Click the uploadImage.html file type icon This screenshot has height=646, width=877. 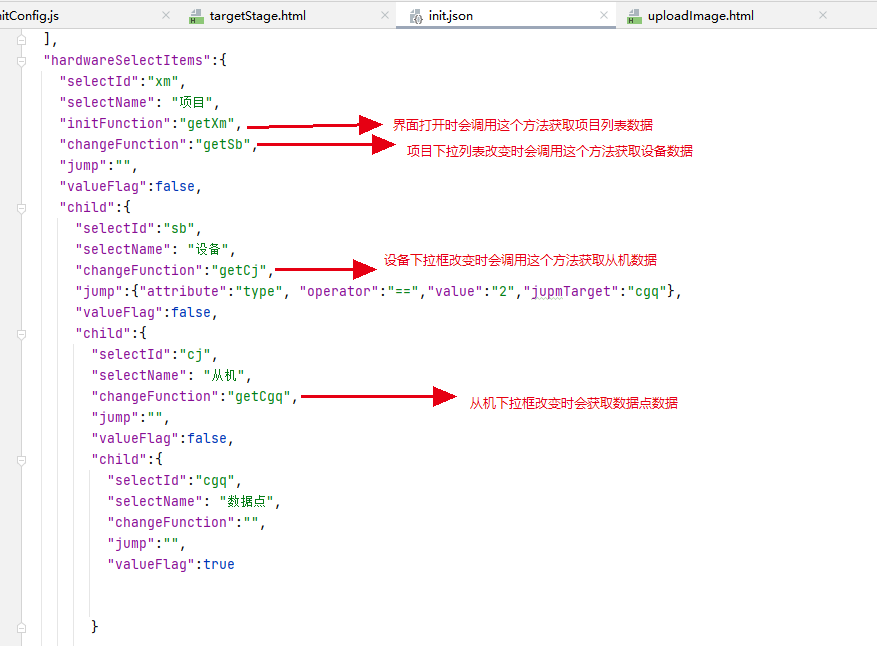[633, 16]
